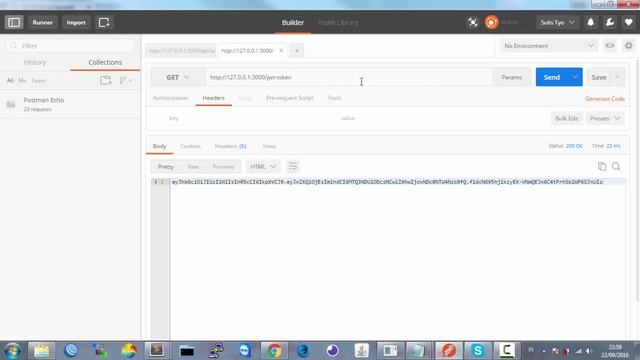The height and width of the screenshot is (360, 640).
Task: Click the Params button
Action: pyautogui.click(x=511, y=77)
